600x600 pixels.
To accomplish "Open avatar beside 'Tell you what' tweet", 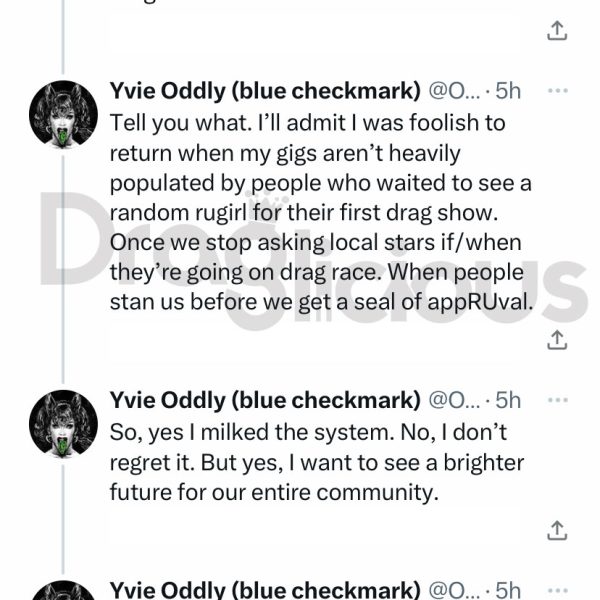I will coord(64,114).
